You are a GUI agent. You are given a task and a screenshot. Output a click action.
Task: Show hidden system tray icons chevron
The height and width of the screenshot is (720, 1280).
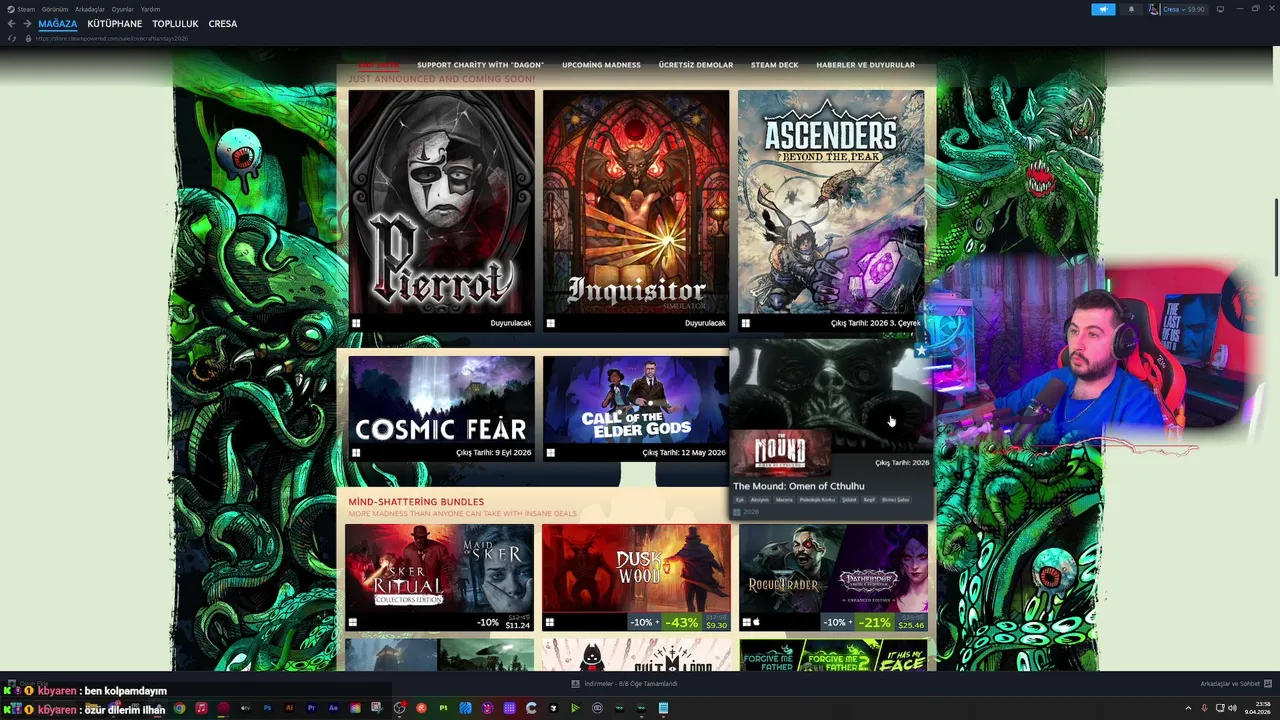pyautogui.click(x=1188, y=708)
